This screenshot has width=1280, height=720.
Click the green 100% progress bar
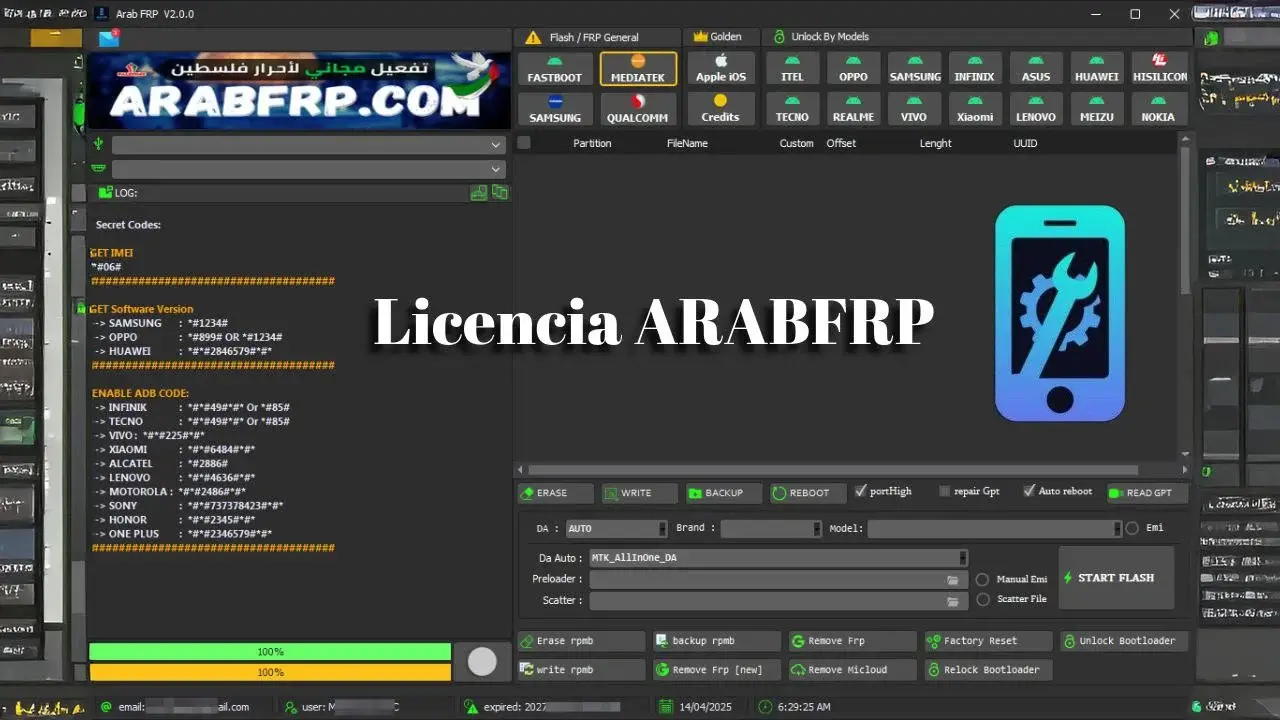pos(270,652)
